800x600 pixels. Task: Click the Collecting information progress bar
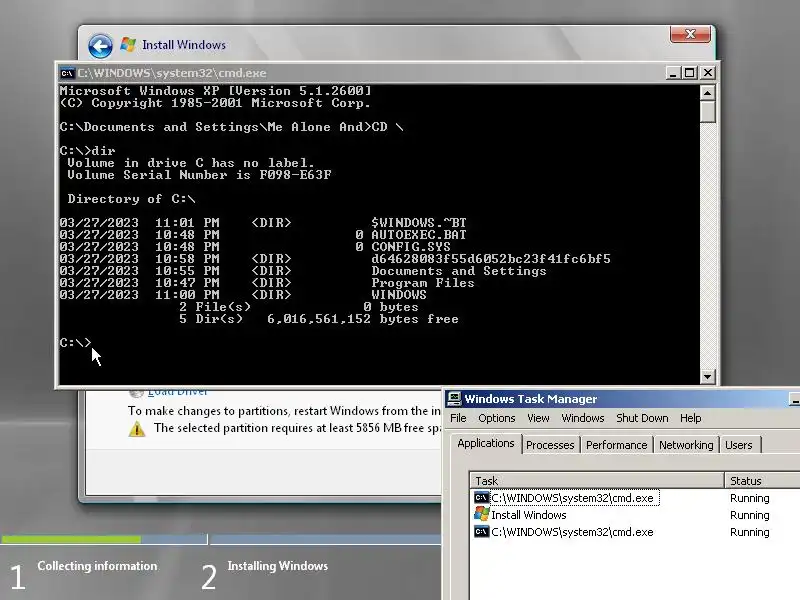[x=104, y=539]
